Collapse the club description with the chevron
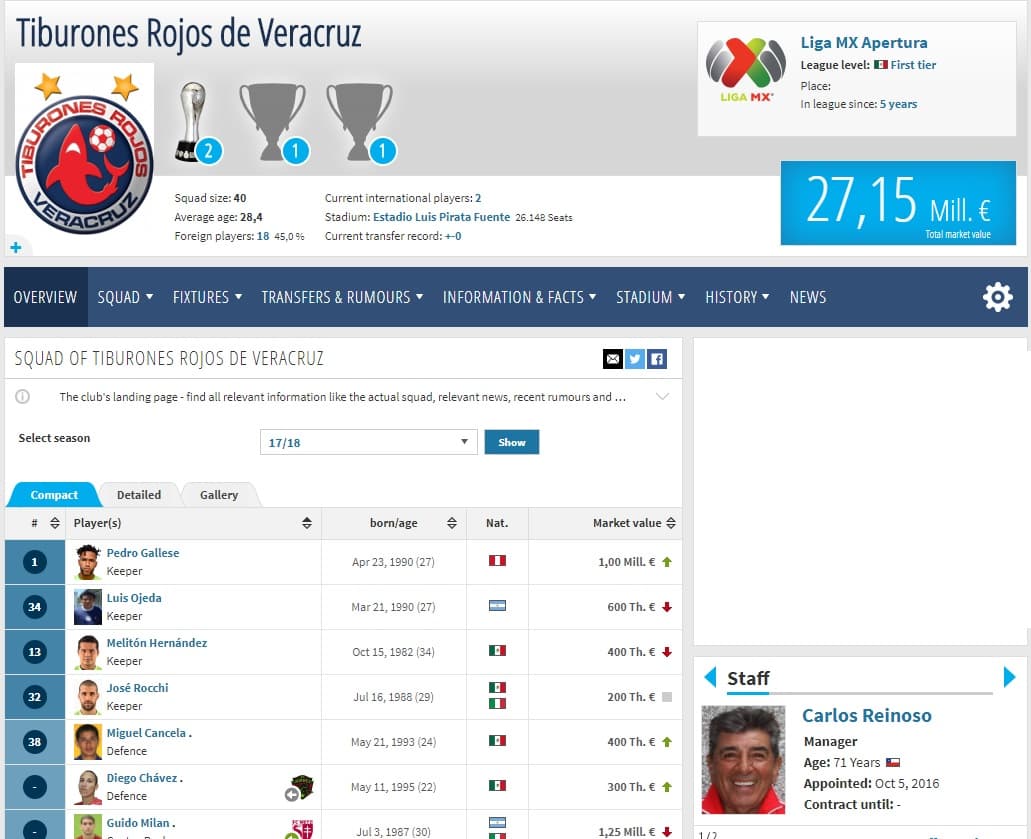Viewport: 1031px width, 839px height. pyautogui.click(x=661, y=396)
